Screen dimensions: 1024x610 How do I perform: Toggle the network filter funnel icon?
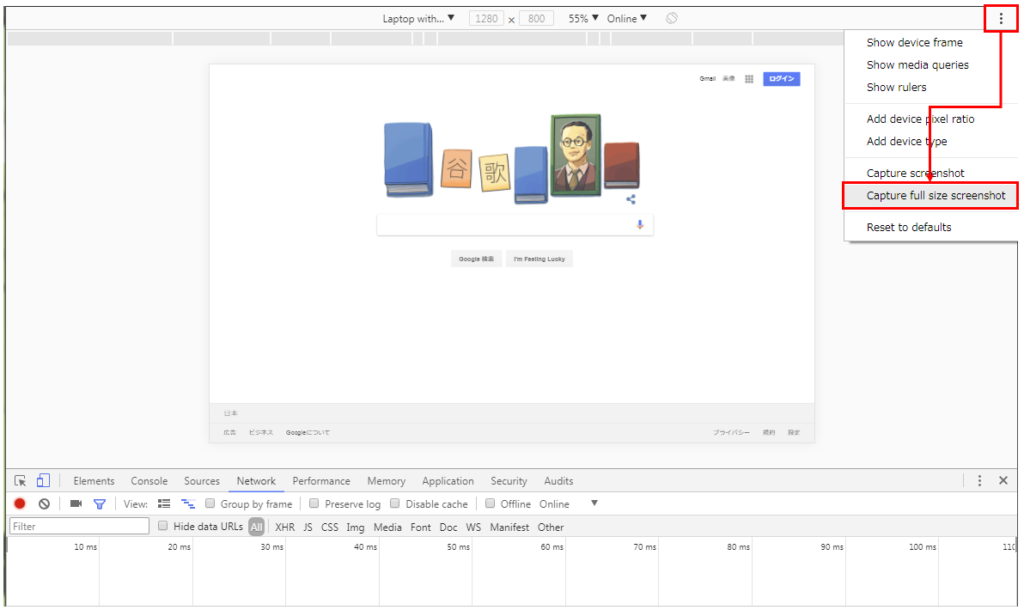[99, 504]
